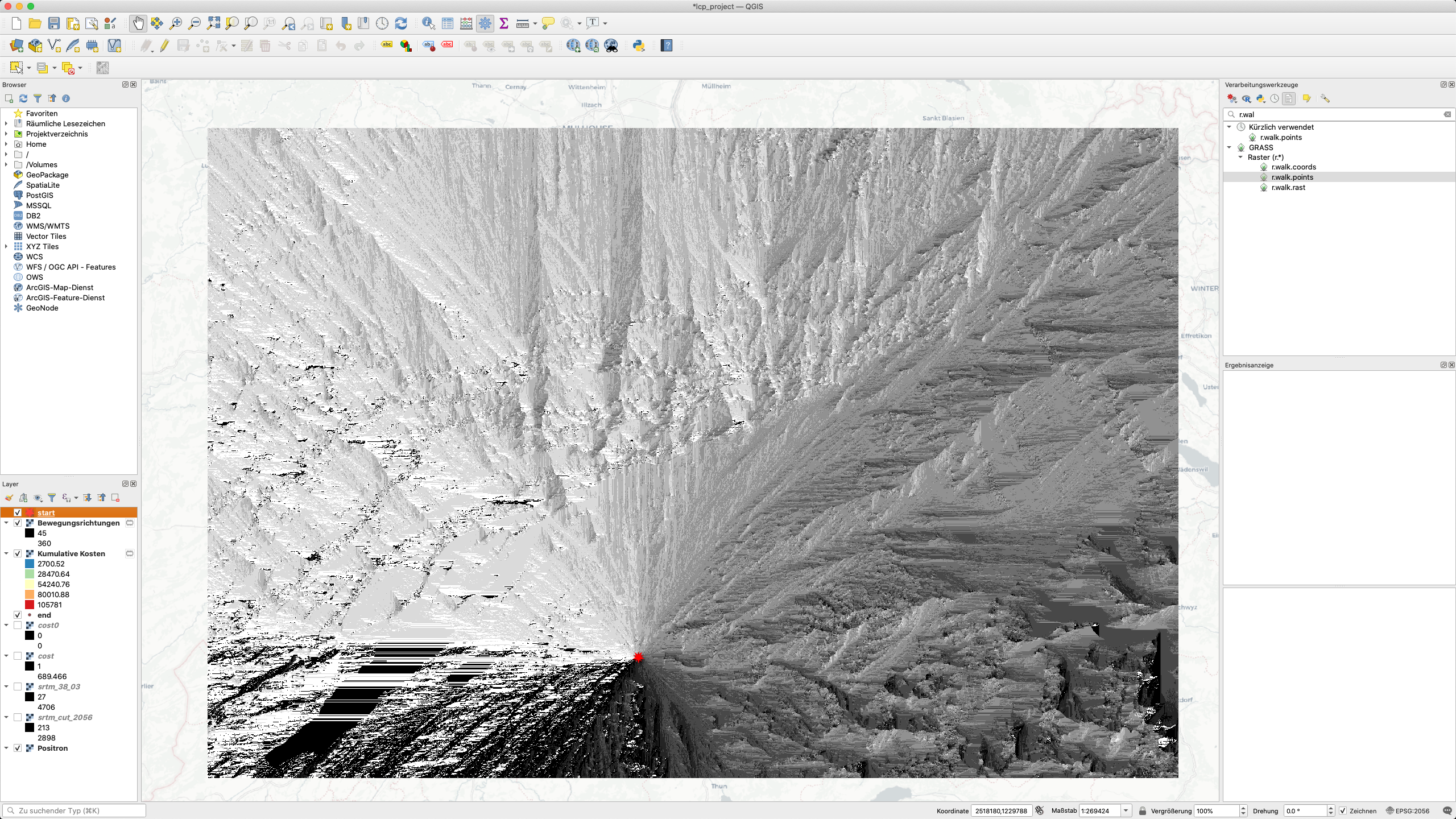Click the Browser panel refresh icon
Image resolution: width=1456 pixels, height=819 pixels.
pyautogui.click(x=23, y=98)
